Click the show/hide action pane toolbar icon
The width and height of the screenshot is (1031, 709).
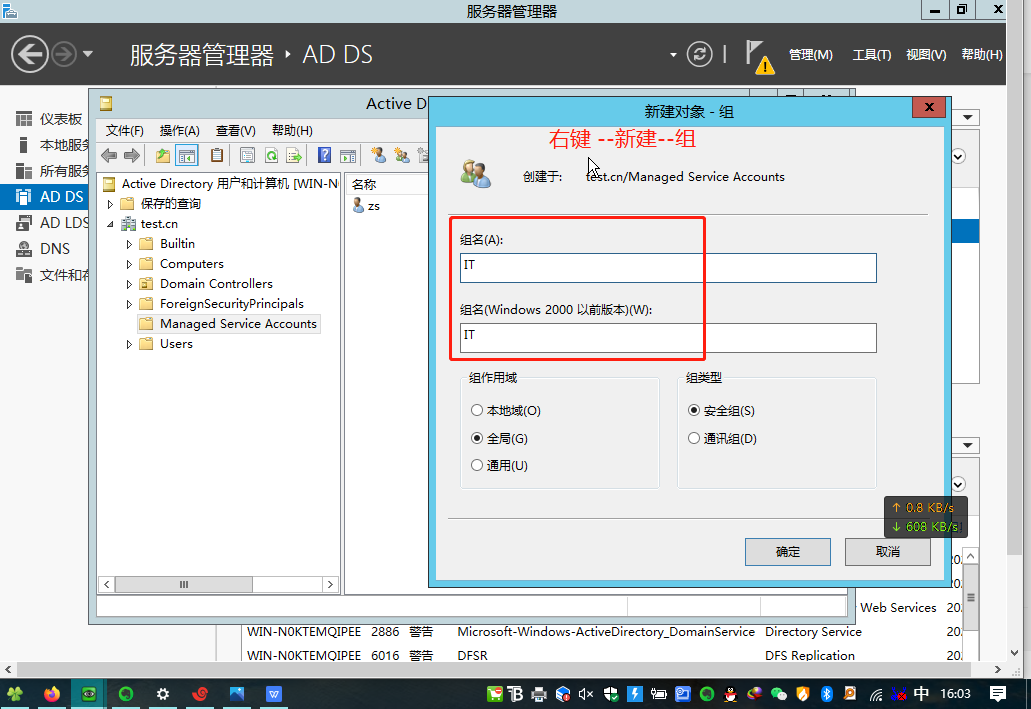point(348,156)
